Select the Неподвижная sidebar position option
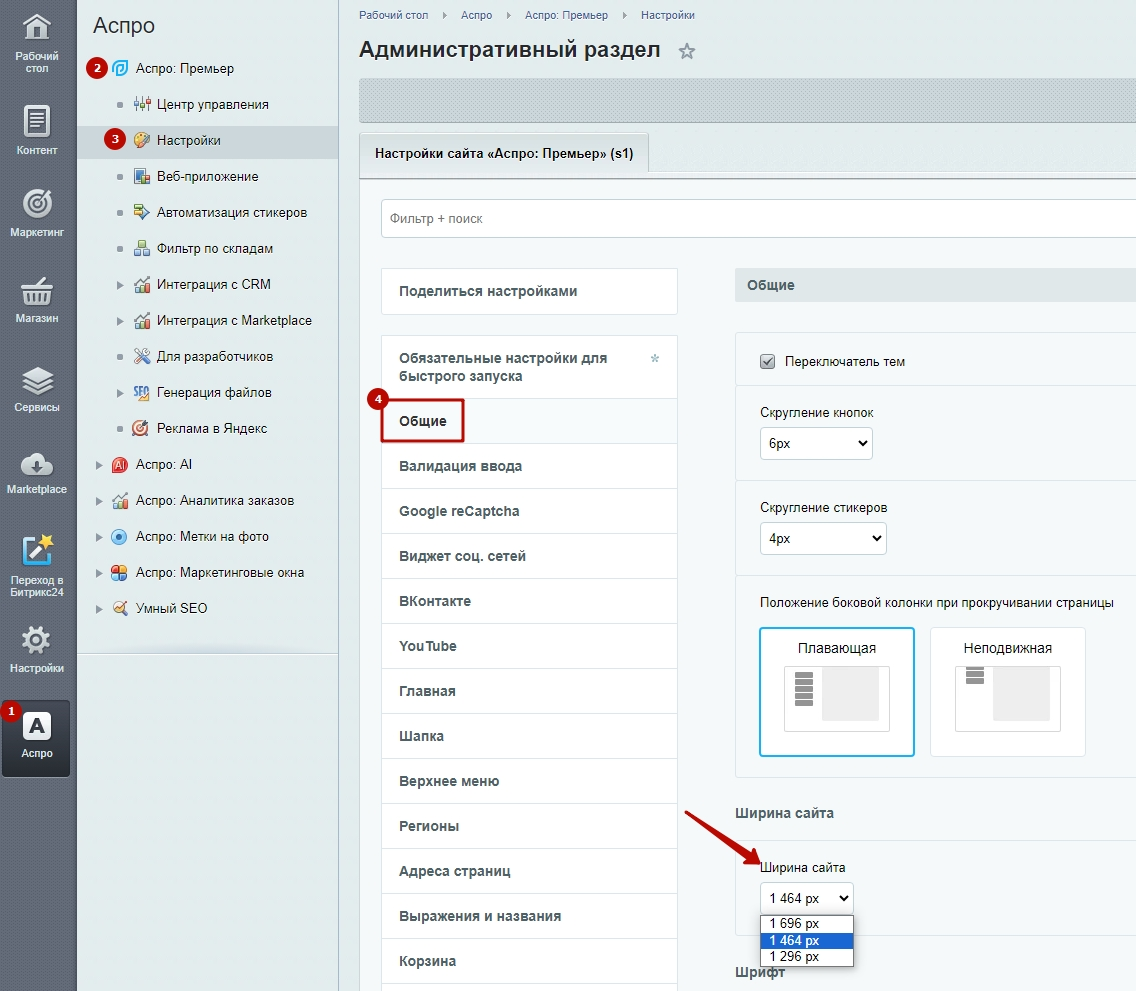Image resolution: width=1136 pixels, height=991 pixels. 1008,692
